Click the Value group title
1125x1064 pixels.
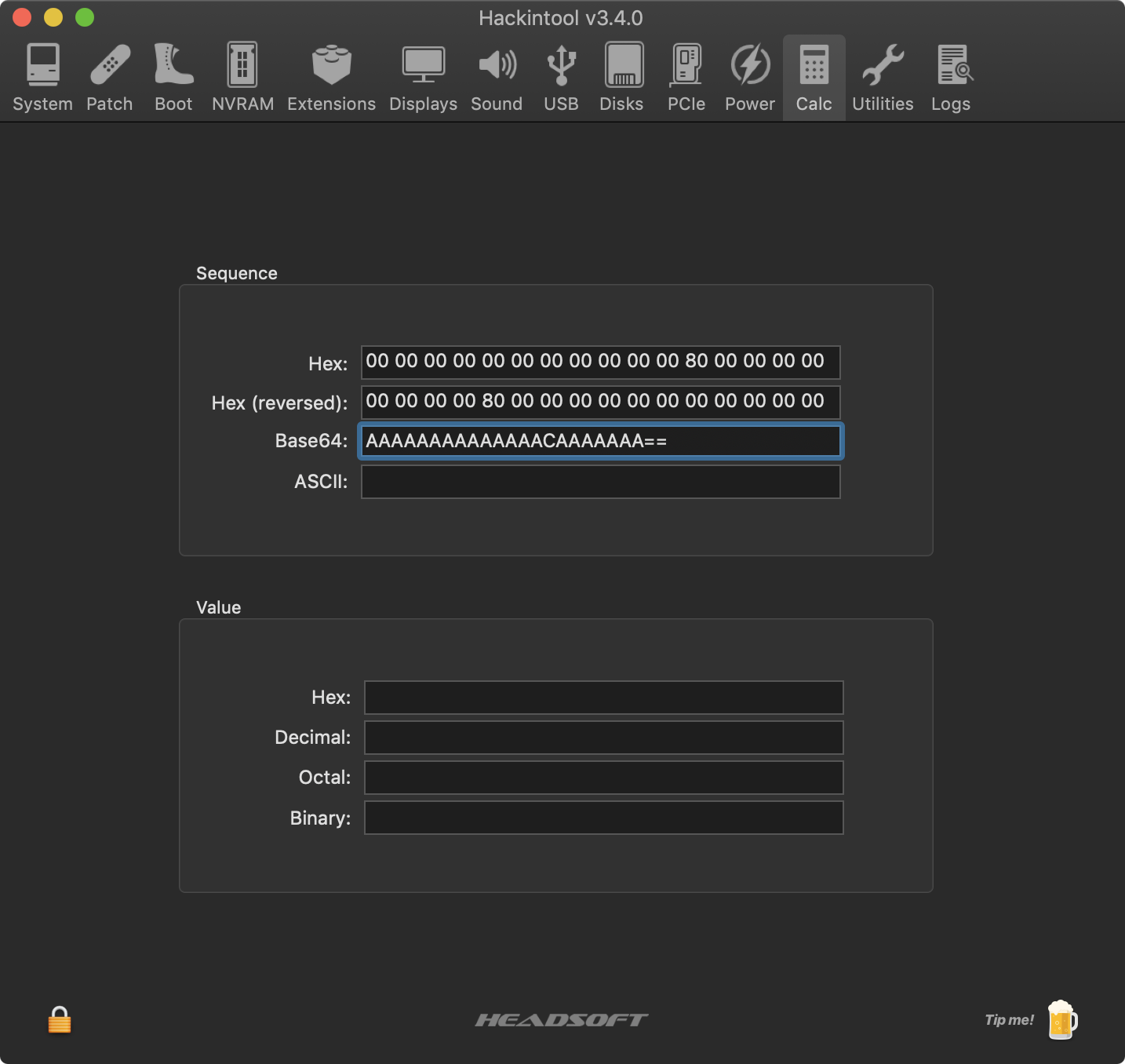tap(219, 607)
